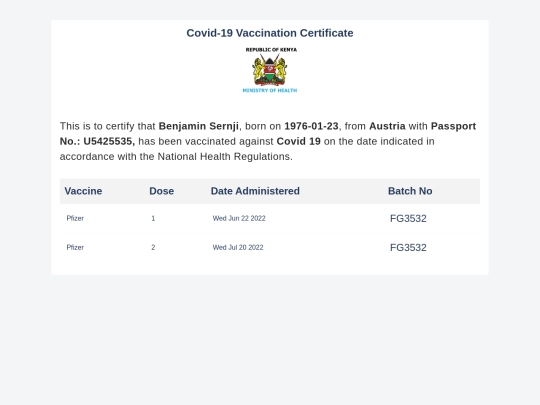Click the date Wed Jun 22 2022
This screenshot has height=405, width=540.
pyautogui.click(x=239, y=218)
